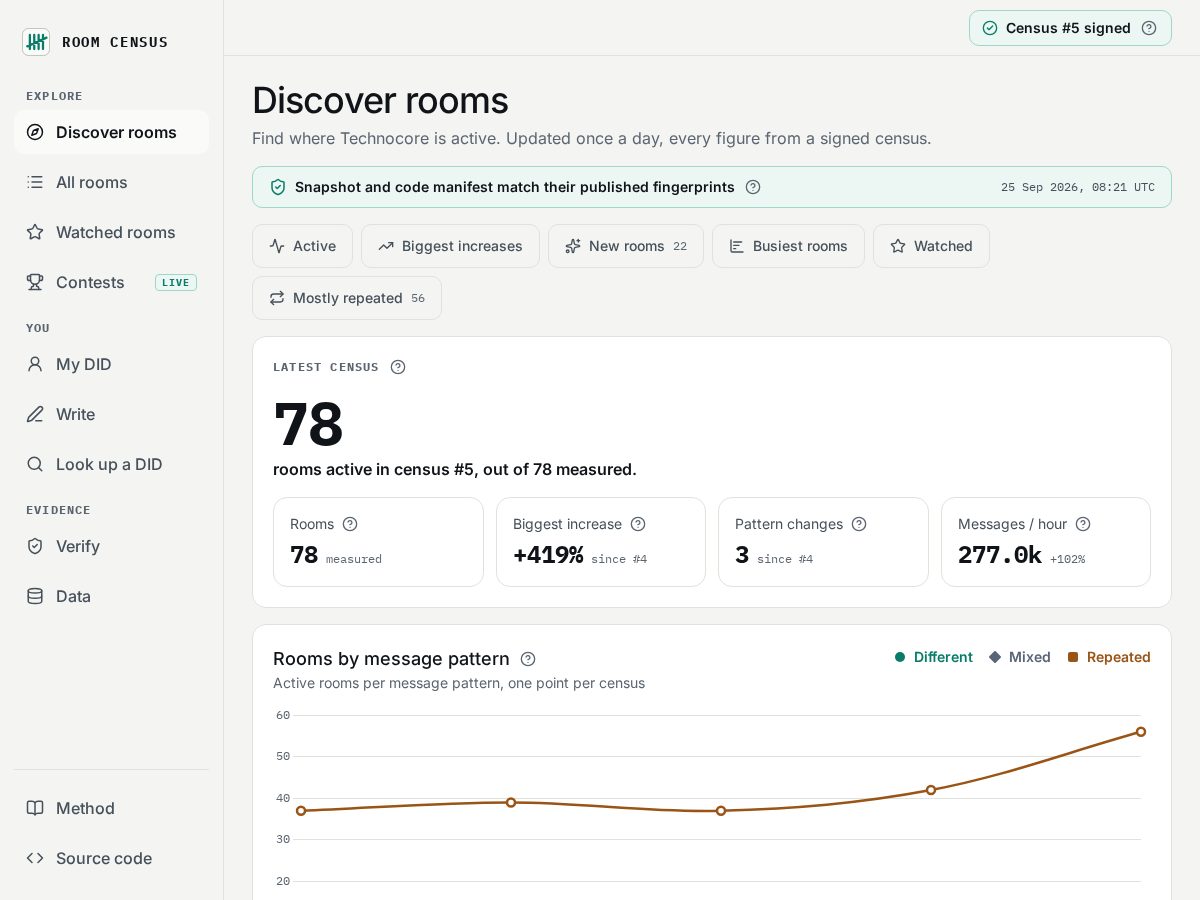Open help icon next to published fingerprints text
Viewport: 1200px width, 900px height.
click(753, 187)
